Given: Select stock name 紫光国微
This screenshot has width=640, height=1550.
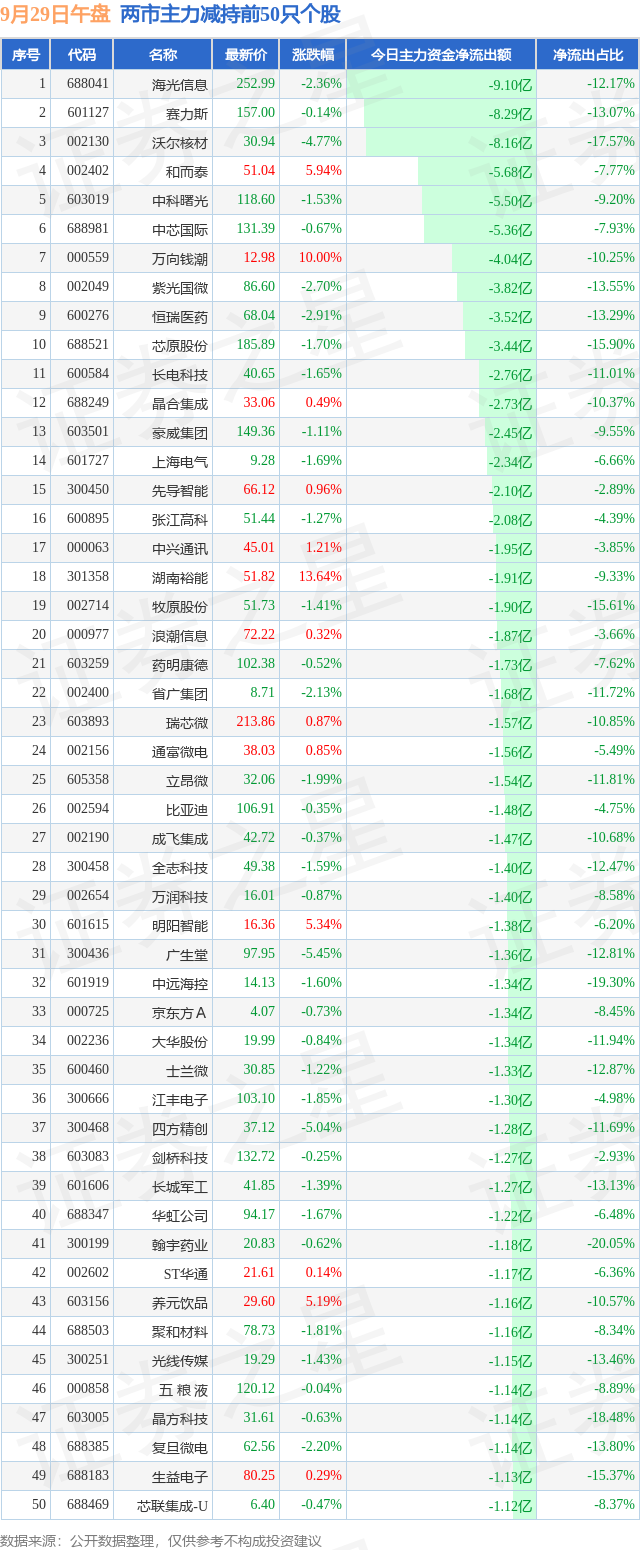Looking at the screenshot, I should [180, 287].
